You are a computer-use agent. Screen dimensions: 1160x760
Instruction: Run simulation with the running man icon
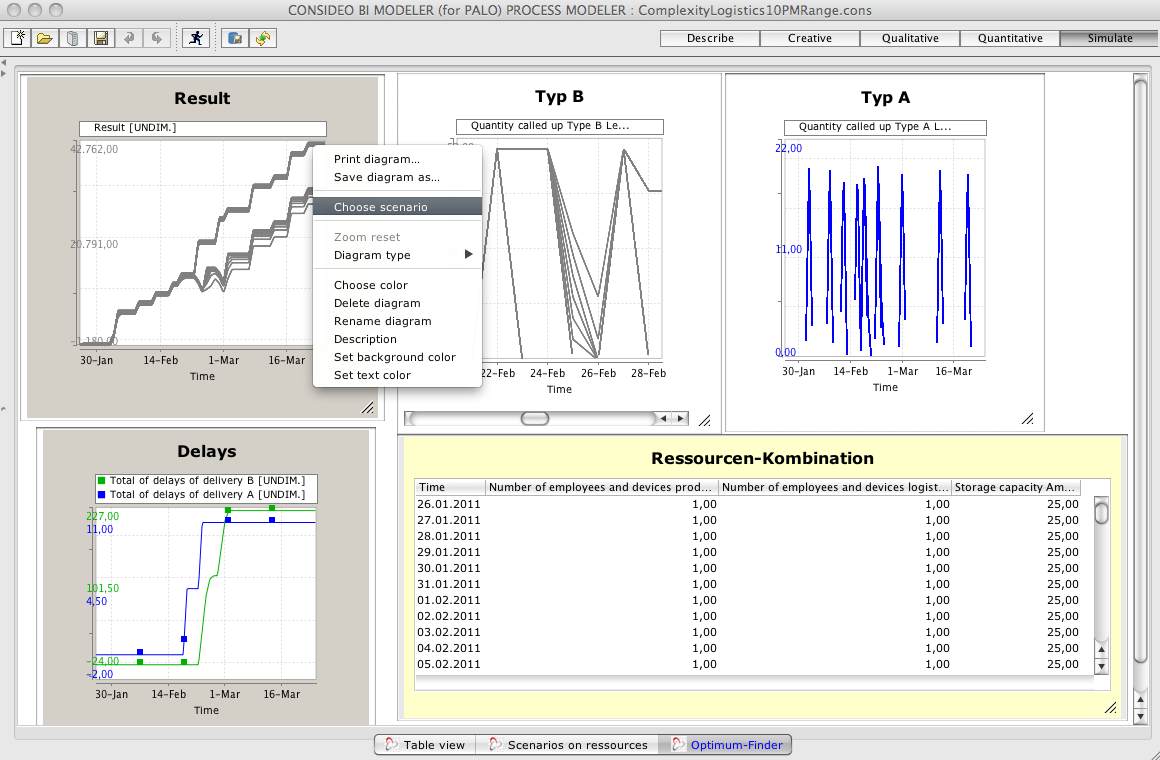point(197,38)
